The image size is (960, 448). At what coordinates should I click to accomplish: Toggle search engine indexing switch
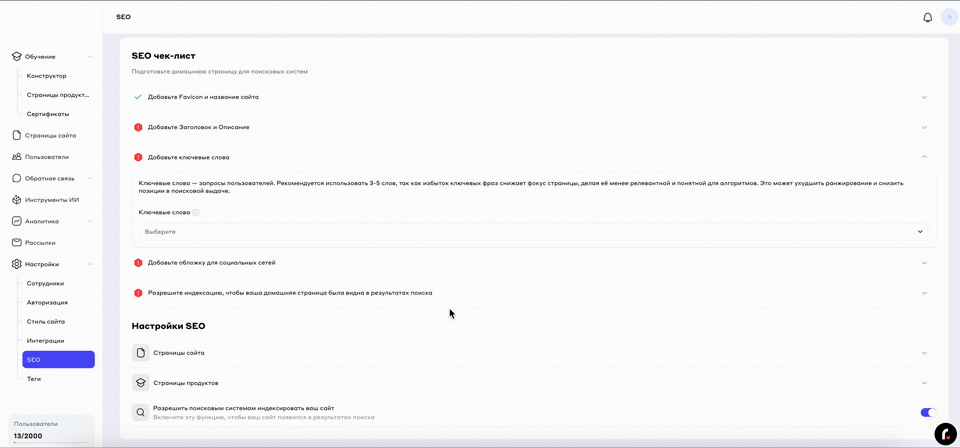click(x=926, y=412)
